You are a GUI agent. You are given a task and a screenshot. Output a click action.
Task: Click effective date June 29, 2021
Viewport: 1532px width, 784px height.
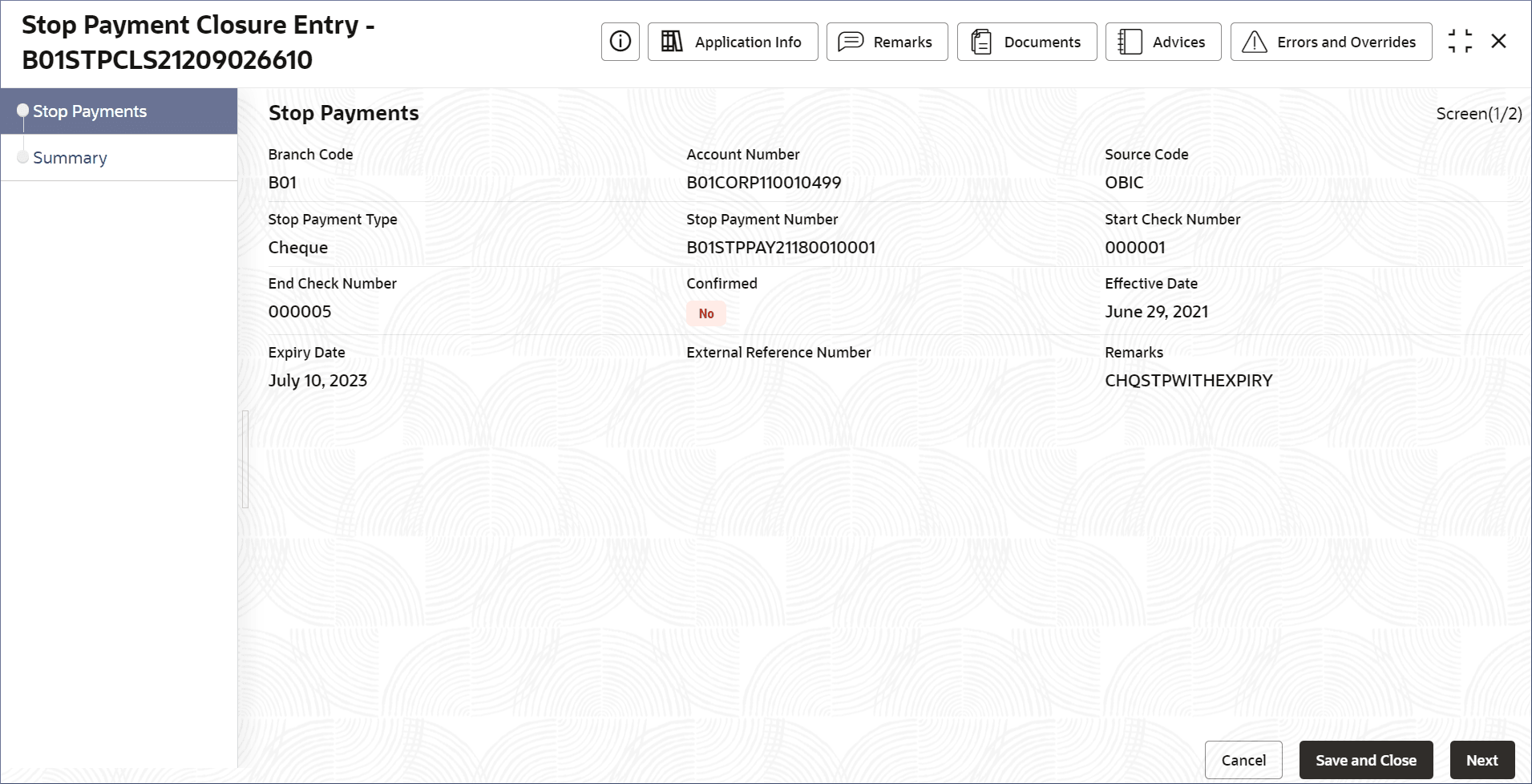pyautogui.click(x=1157, y=312)
